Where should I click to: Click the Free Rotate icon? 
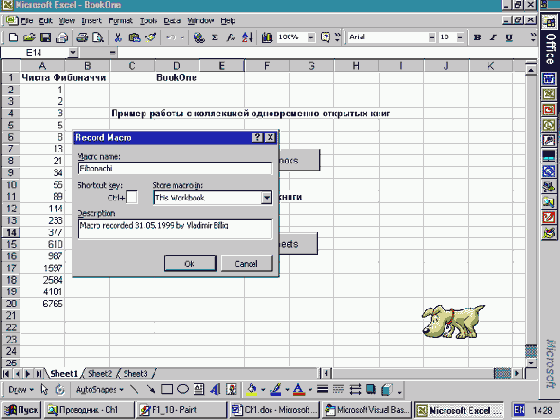click(60, 389)
